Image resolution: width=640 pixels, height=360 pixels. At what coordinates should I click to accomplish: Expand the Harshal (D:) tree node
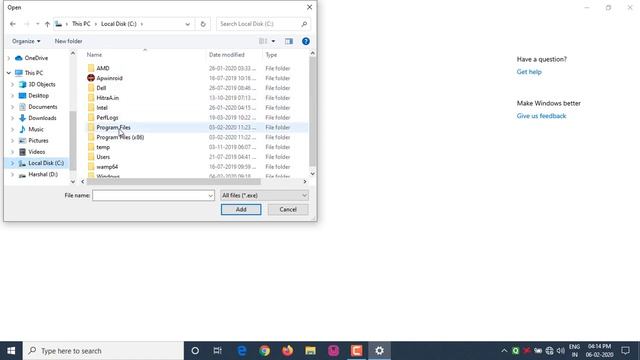coord(12,174)
